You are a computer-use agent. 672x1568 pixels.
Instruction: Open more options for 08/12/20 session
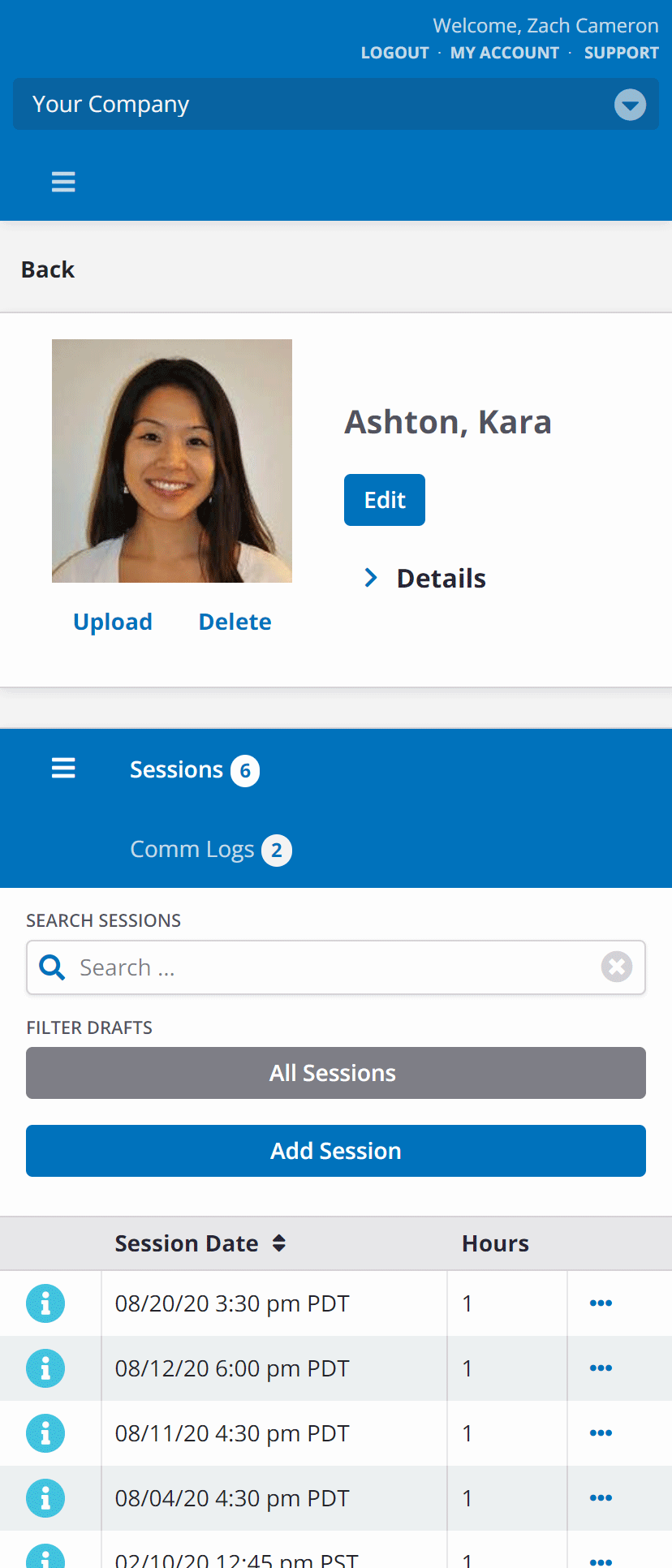click(601, 1368)
